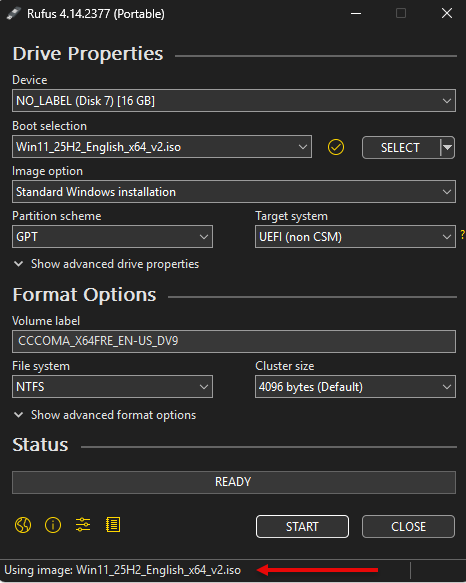The height and width of the screenshot is (583, 466).
Task: Open the About info icon
Action: coord(53,525)
